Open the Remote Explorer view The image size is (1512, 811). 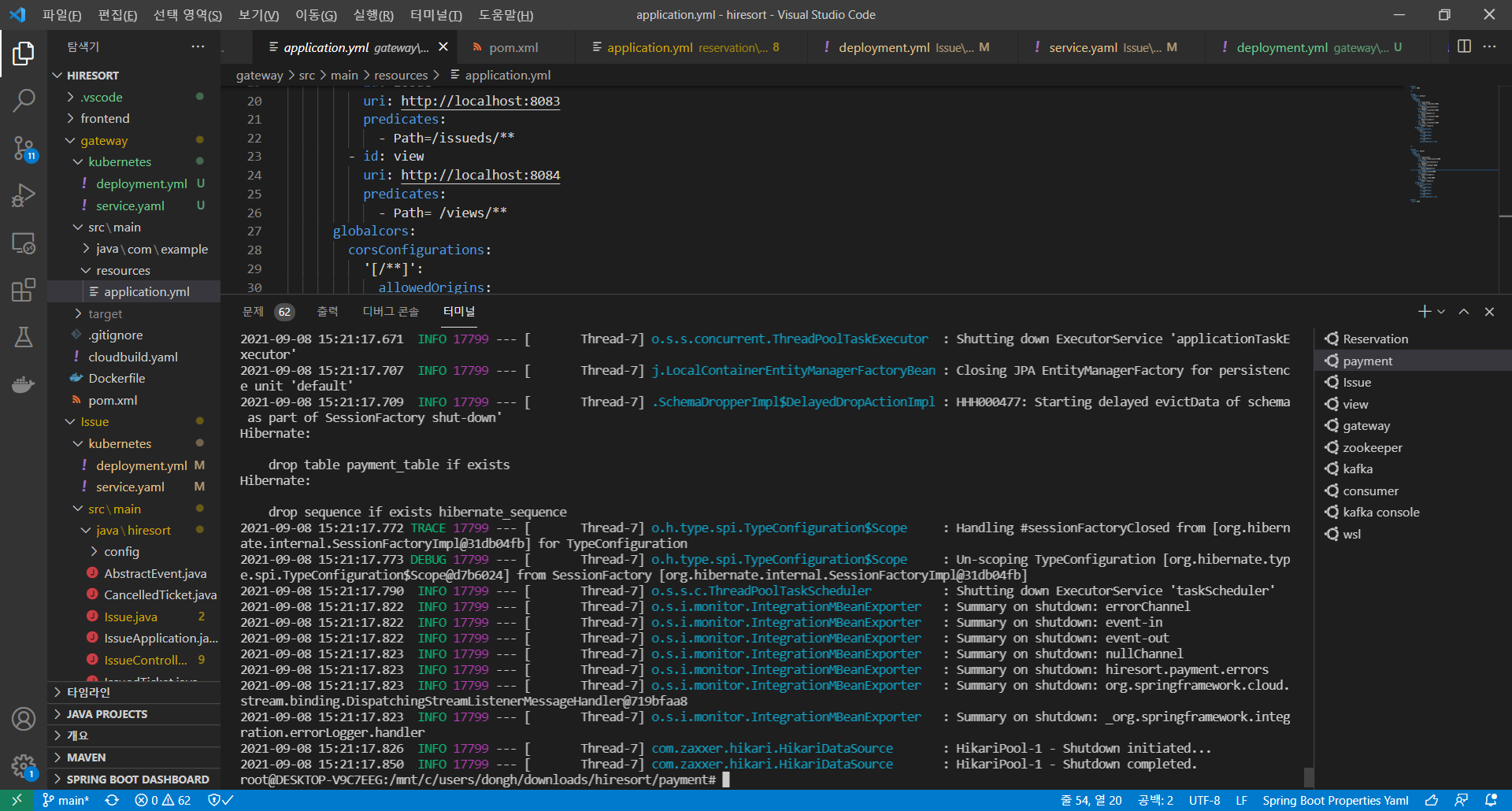tap(24, 244)
